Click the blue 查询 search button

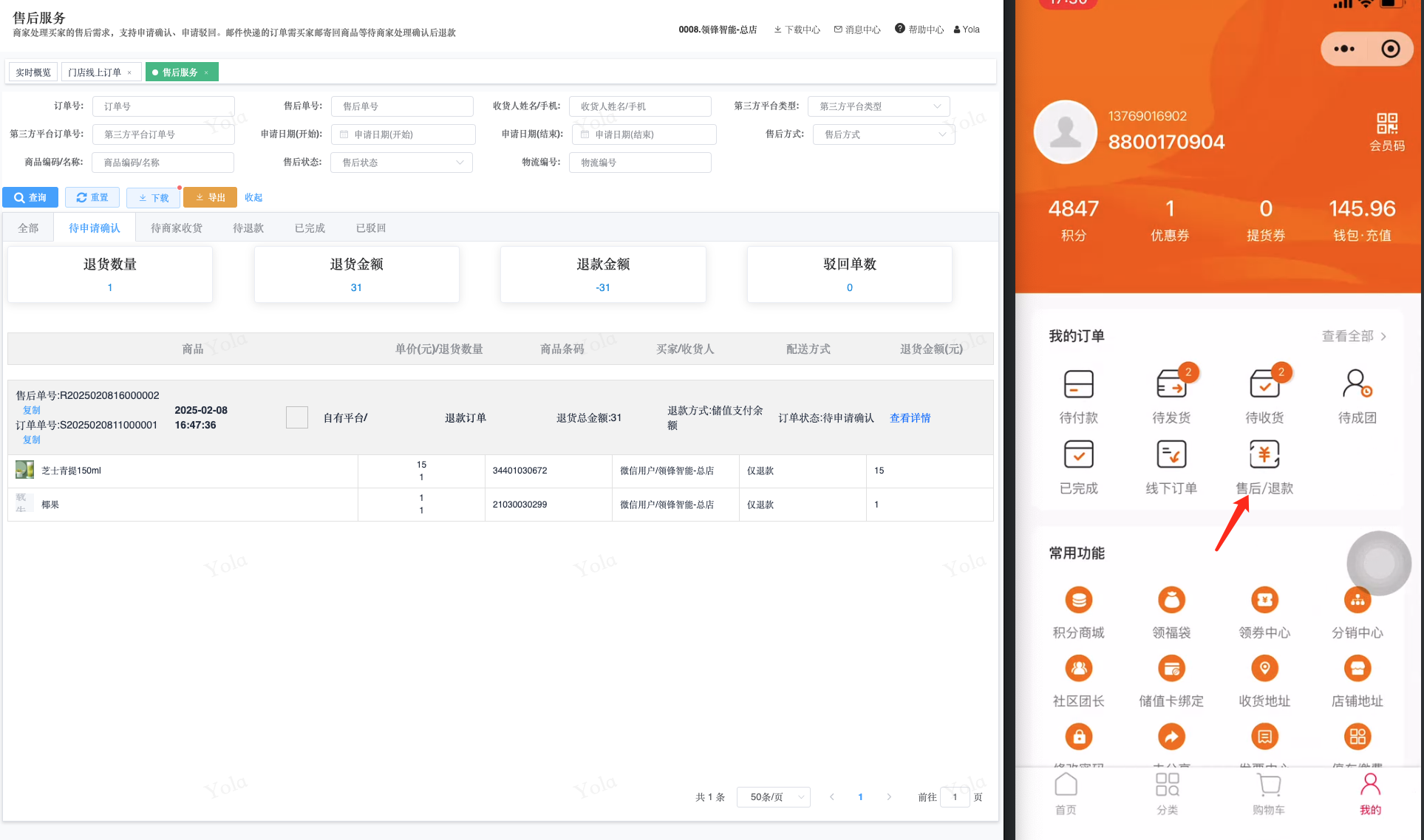(x=30, y=197)
